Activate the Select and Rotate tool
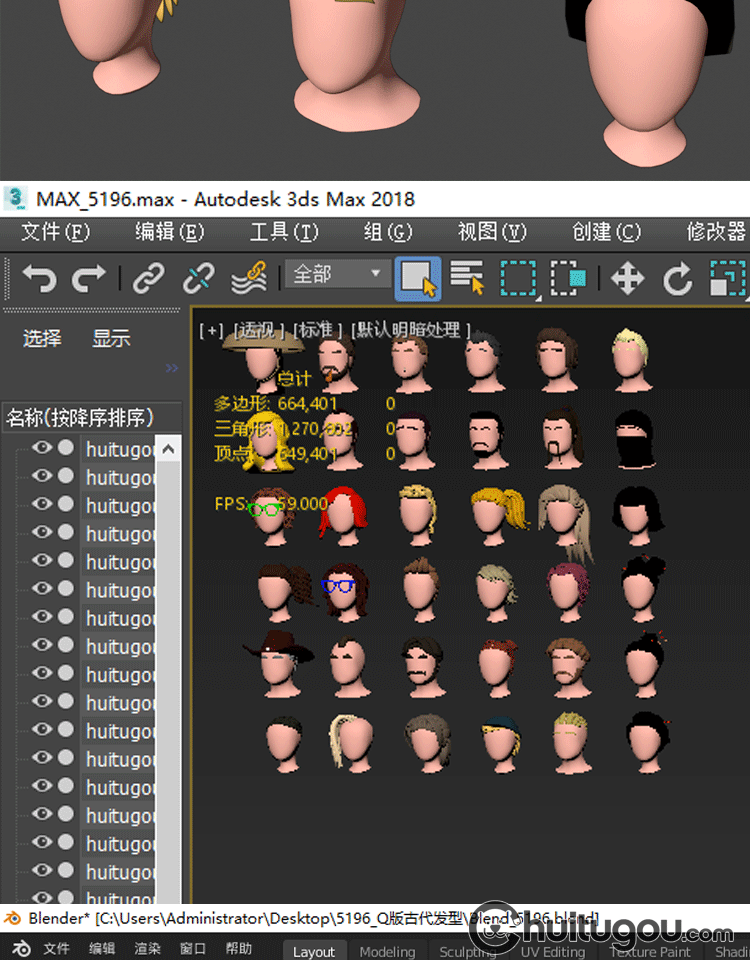This screenshot has height=960, width=750. click(x=677, y=279)
